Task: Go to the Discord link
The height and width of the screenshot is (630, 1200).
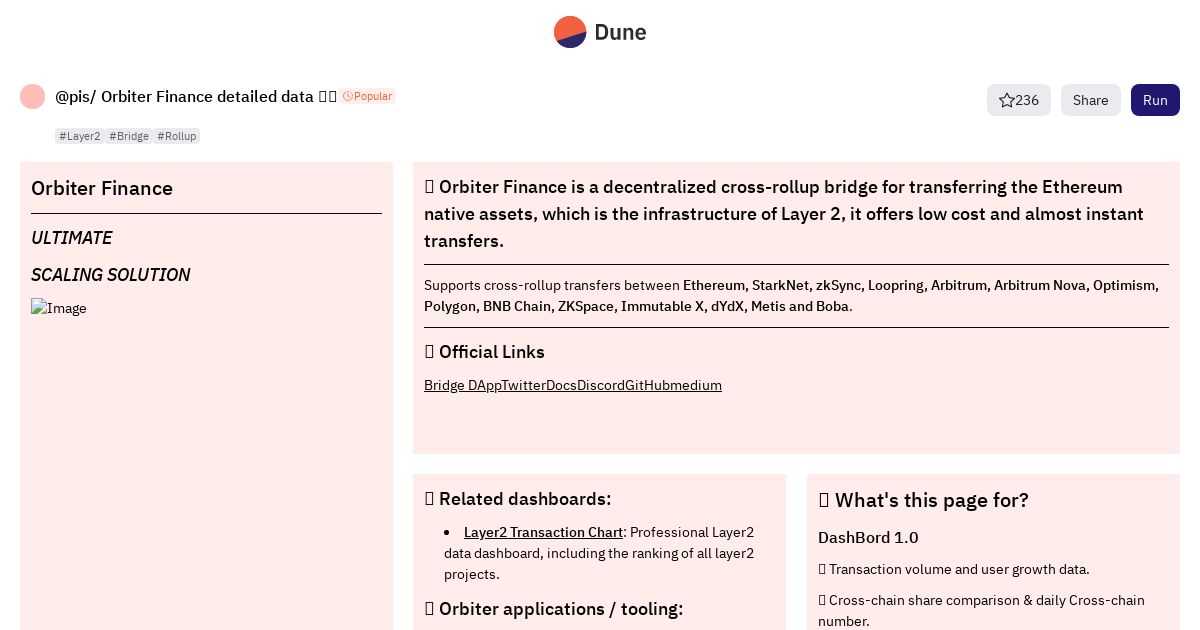Action: (x=600, y=385)
